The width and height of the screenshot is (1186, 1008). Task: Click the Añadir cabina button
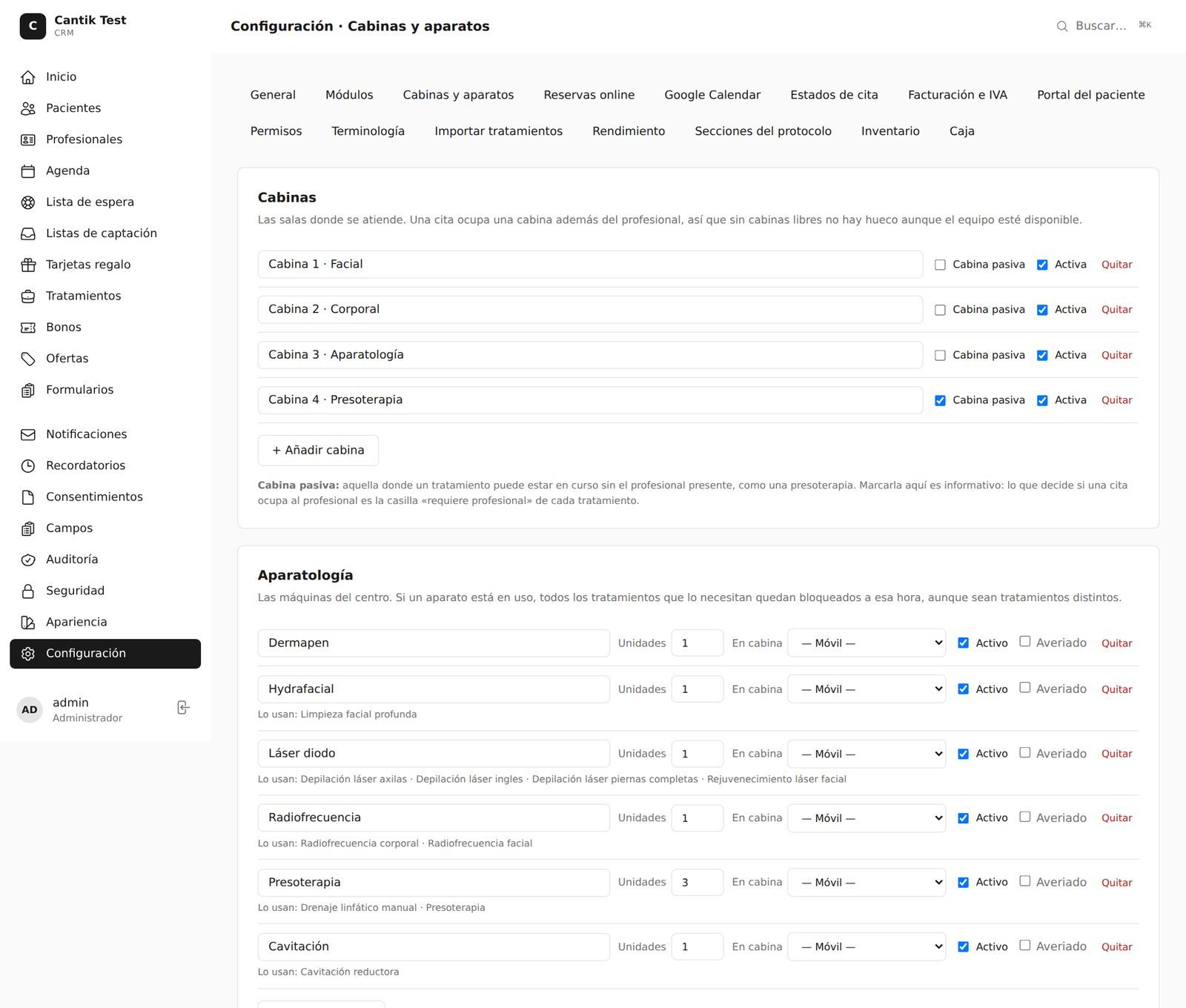318,450
